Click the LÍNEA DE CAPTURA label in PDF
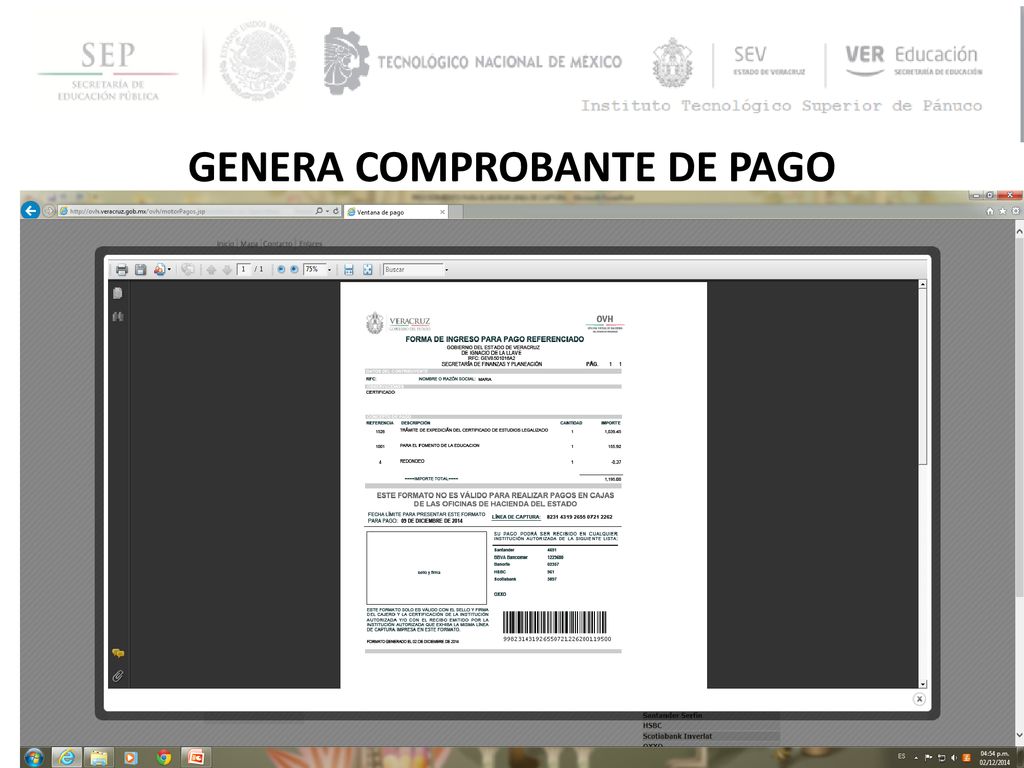 (516, 517)
